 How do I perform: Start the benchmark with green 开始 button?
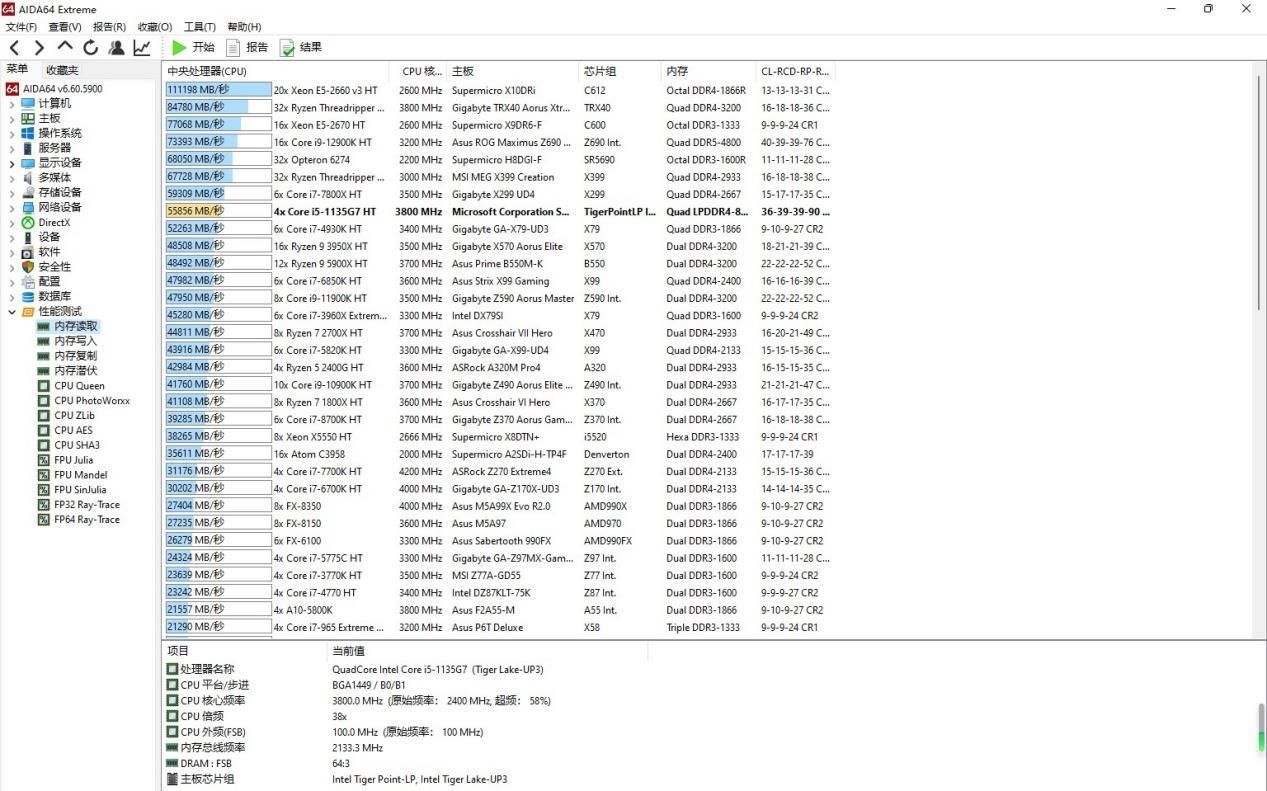coord(193,47)
